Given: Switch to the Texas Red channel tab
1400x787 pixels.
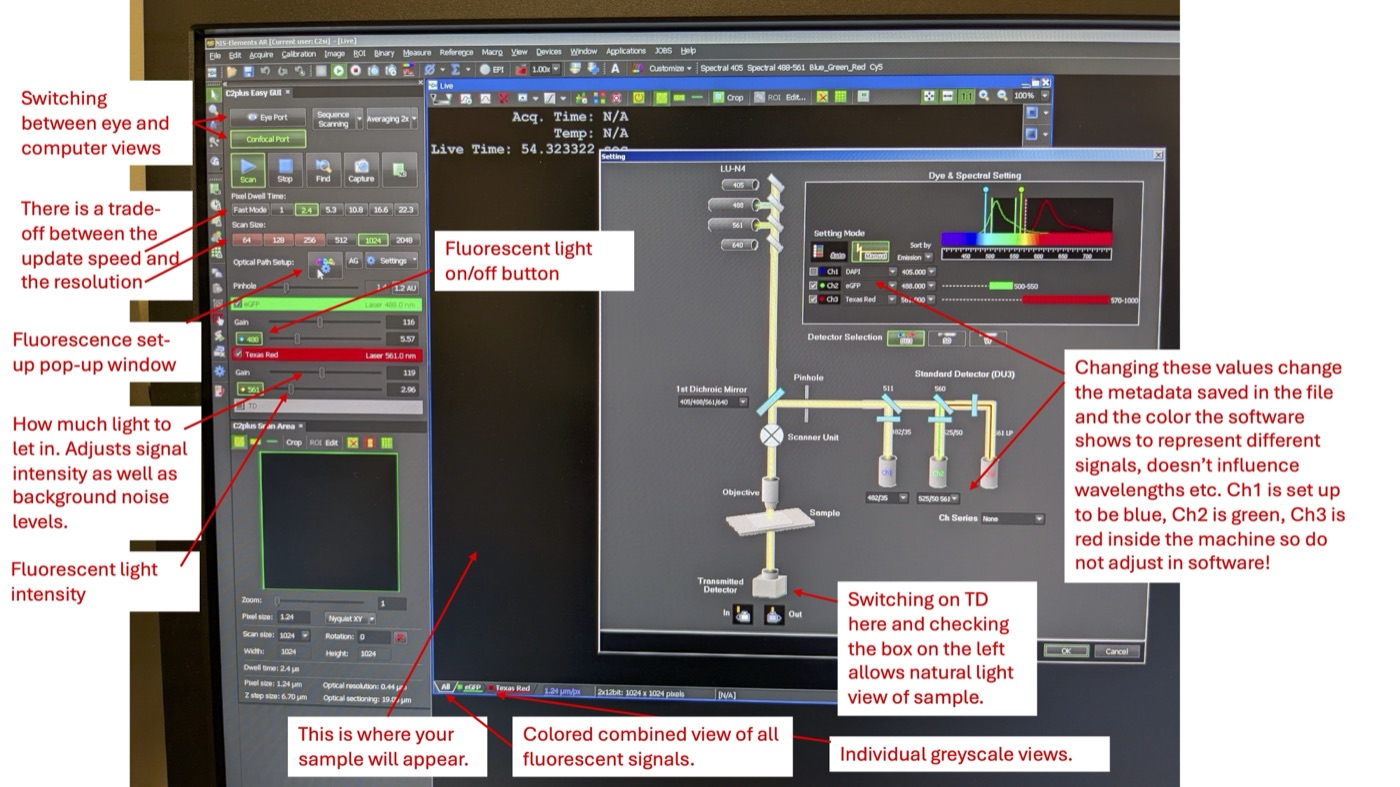Looking at the screenshot, I should 512,688.
